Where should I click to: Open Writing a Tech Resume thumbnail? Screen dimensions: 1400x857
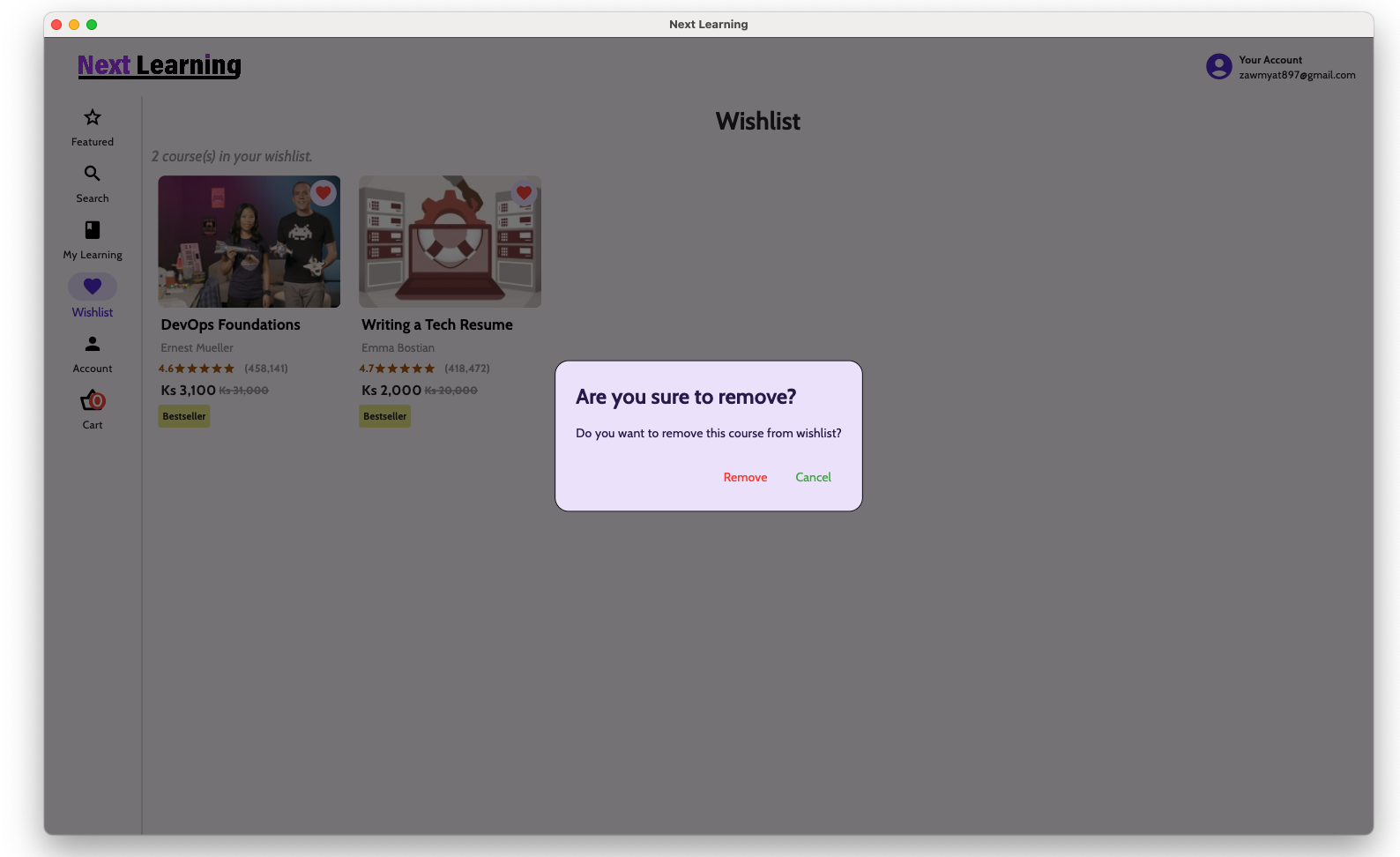[450, 242]
